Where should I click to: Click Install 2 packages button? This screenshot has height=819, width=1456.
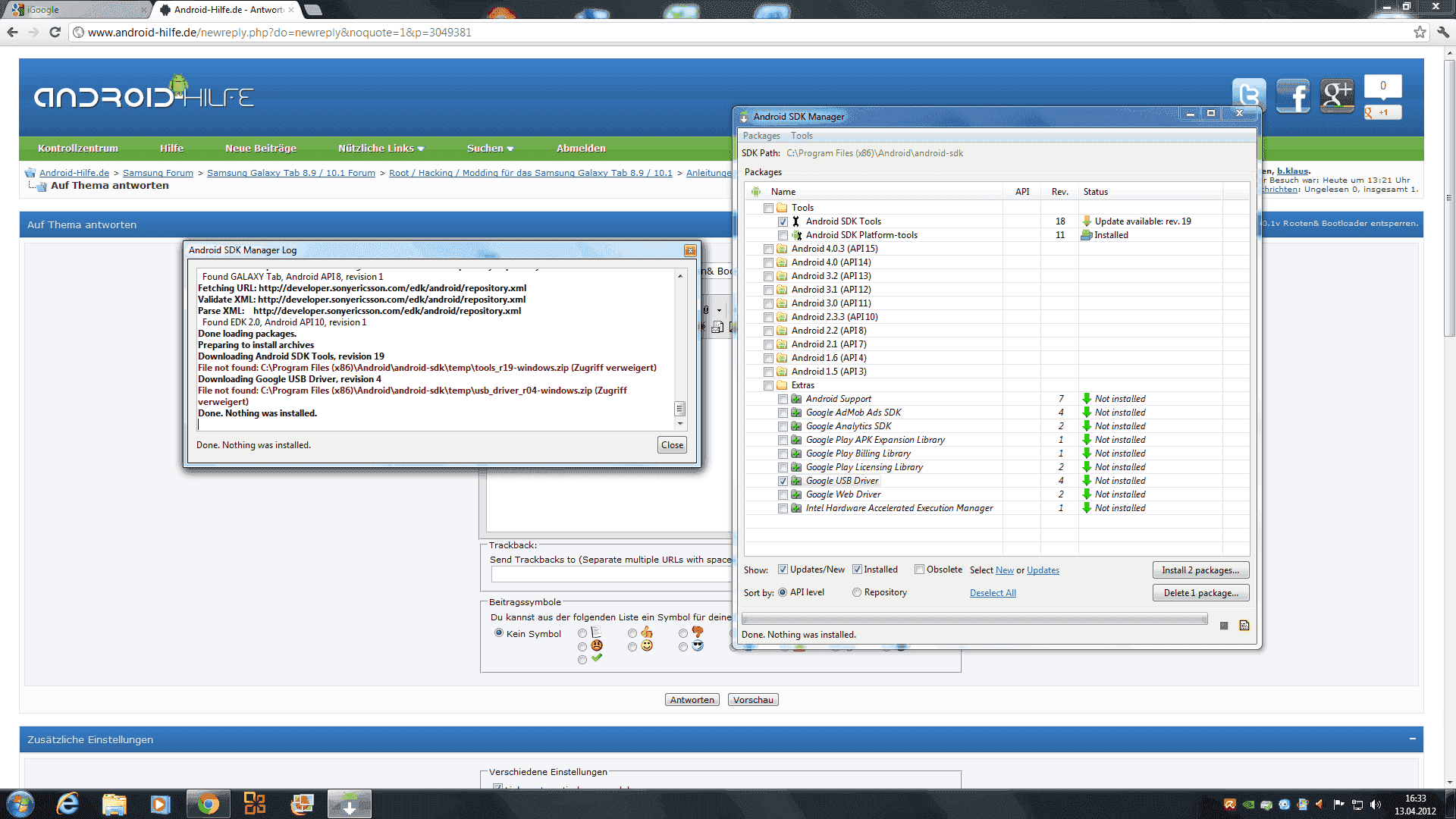pos(1200,570)
